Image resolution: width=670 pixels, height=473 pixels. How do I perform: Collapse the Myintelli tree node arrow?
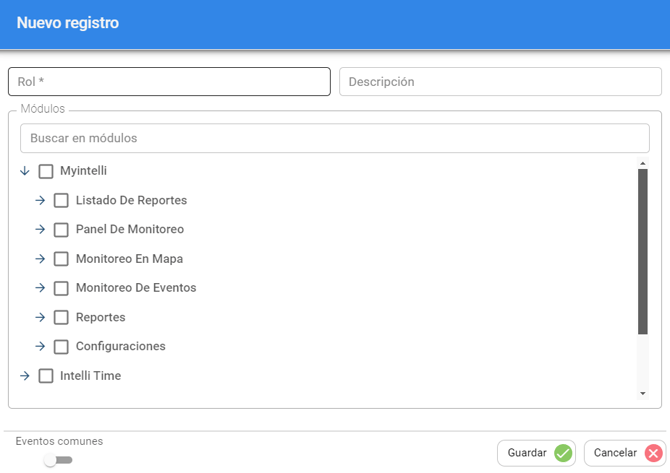25,171
